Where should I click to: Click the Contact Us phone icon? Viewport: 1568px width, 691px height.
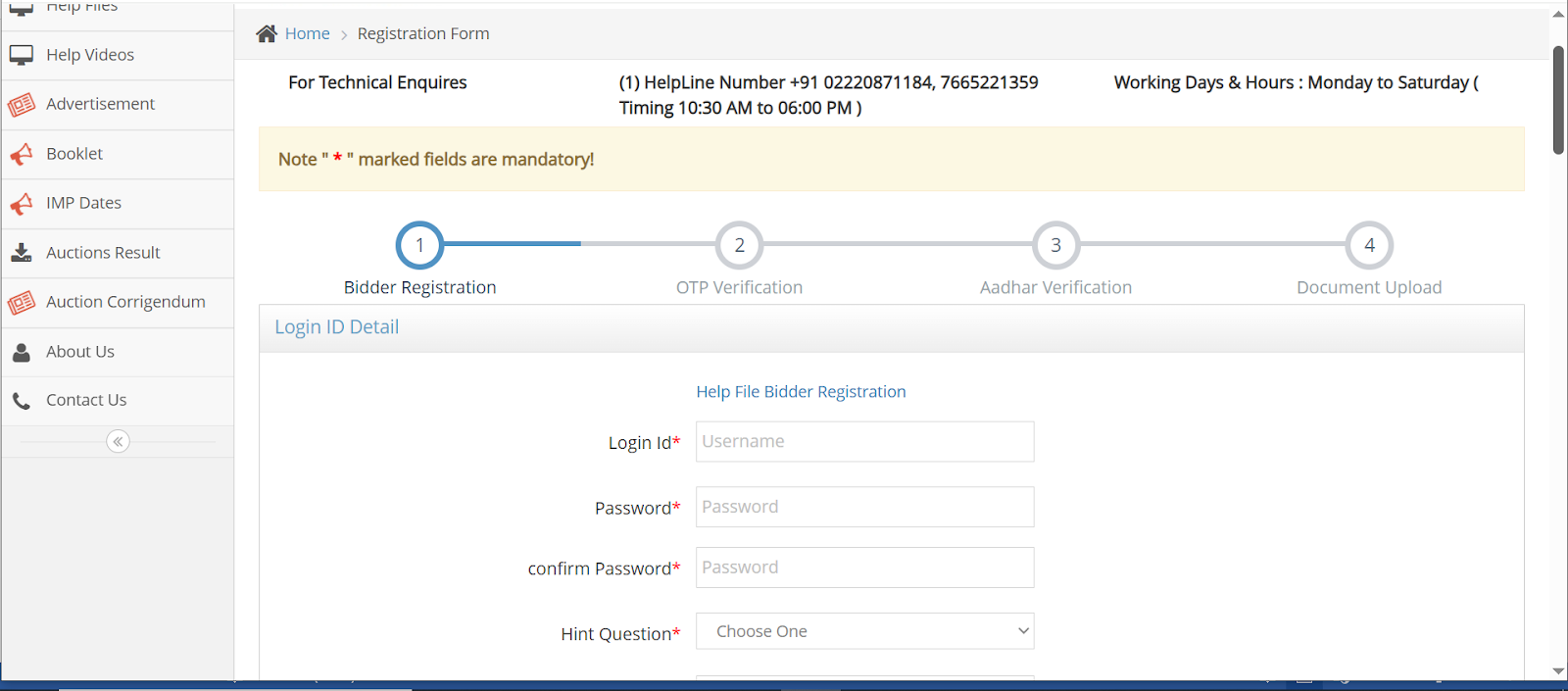(x=22, y=400)
